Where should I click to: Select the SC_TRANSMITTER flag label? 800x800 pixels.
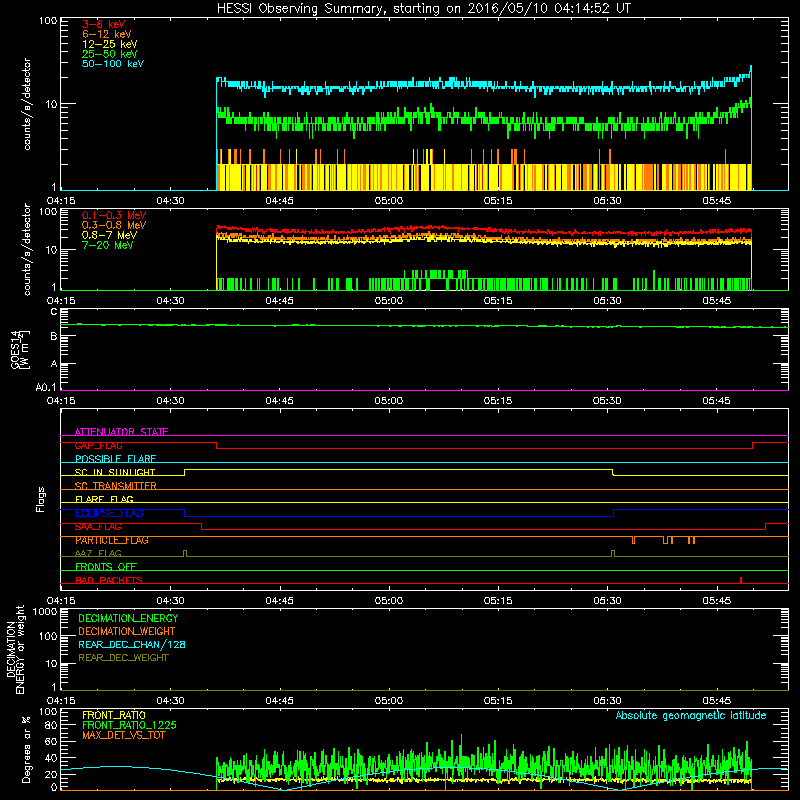click(115, 486)
